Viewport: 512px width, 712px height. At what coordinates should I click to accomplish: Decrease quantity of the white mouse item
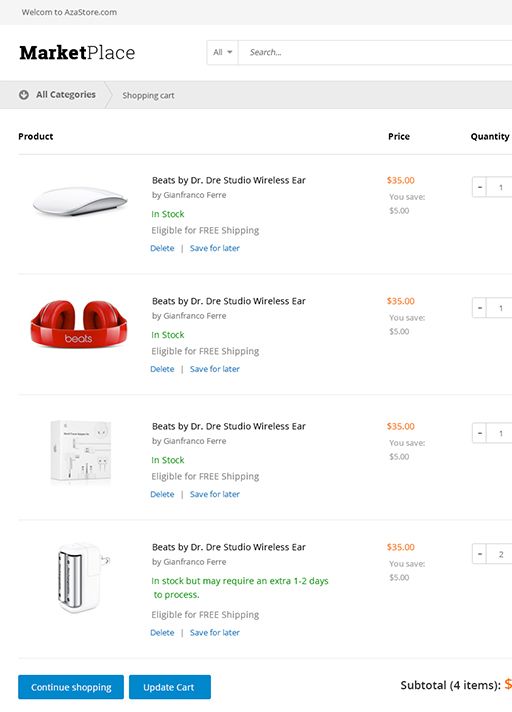point(479,187)
